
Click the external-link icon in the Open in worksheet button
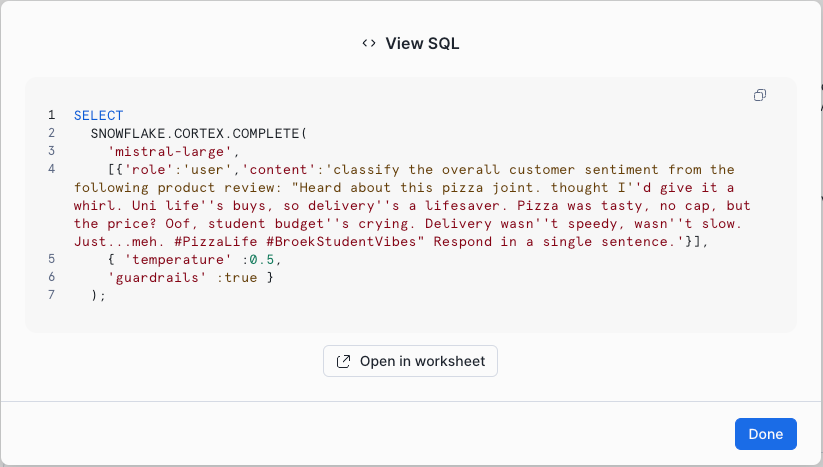point(343,361)
